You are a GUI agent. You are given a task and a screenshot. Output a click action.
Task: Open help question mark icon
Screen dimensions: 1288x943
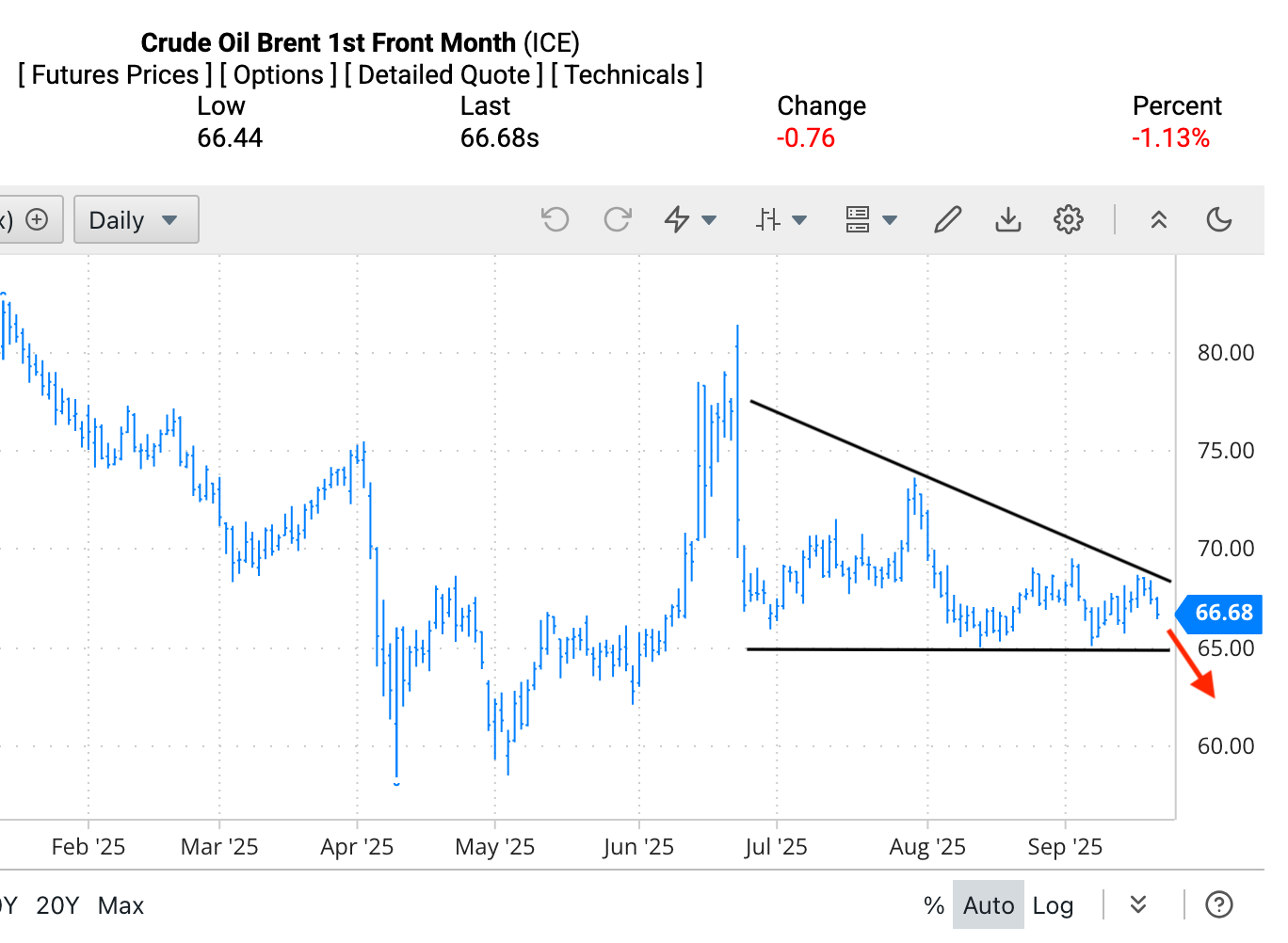1219,905
